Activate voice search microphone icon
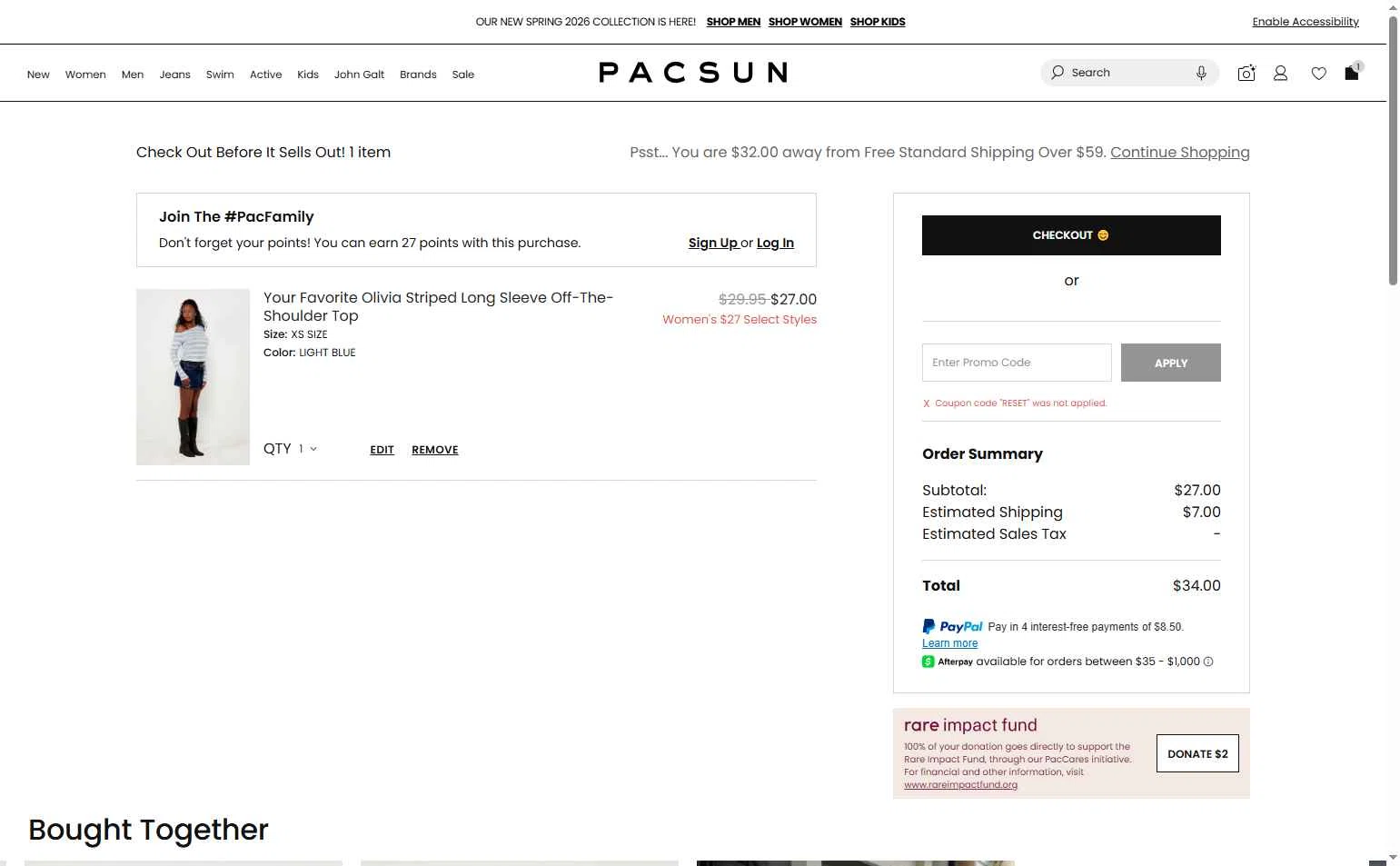This screenshot has height=866, width=1400. pyautogui.click(x=1201, y=73)
